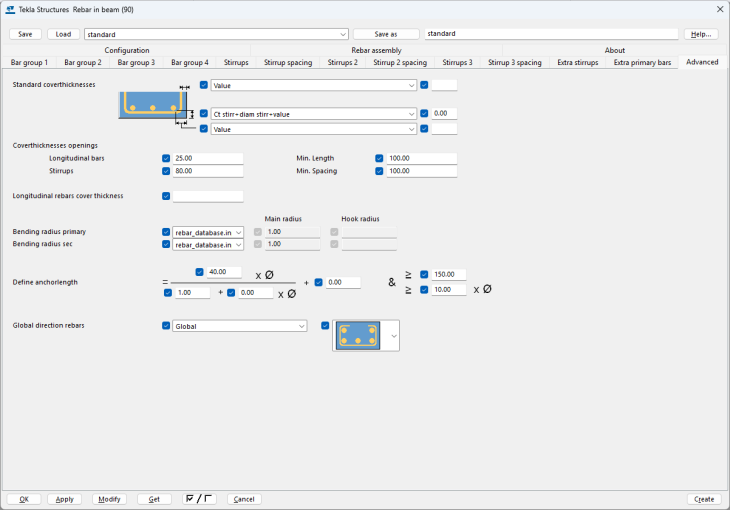Click the Cancel button
The height and width of the screenshot is (510, 730).
point(244,499)
